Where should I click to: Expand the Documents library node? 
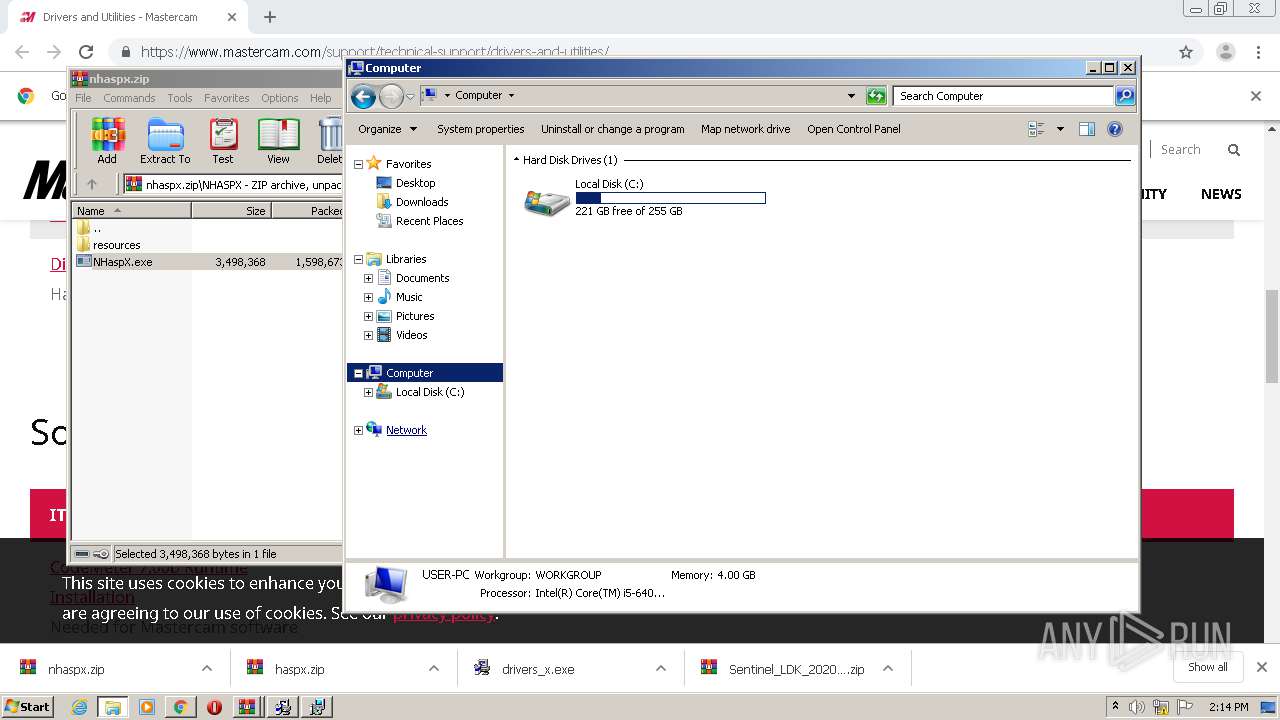368,278
